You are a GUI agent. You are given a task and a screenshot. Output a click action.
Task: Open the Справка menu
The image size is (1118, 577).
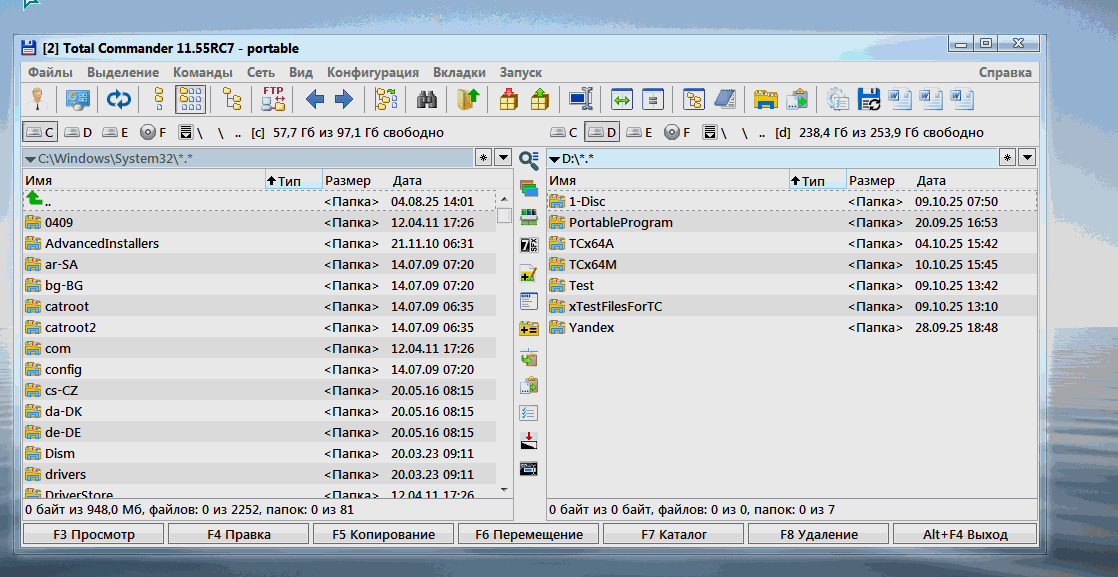1005,72
